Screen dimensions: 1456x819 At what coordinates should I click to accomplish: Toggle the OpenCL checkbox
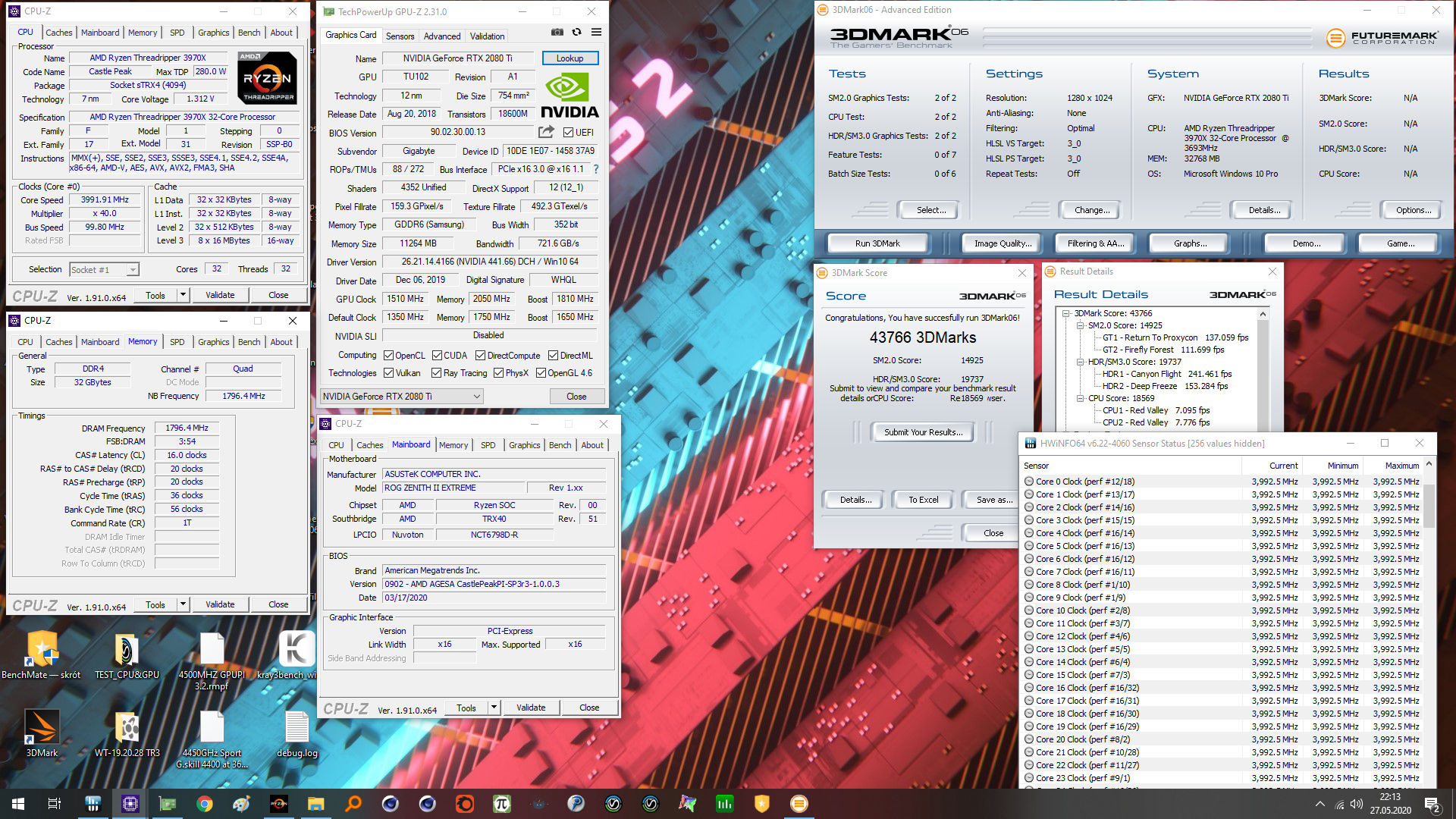coord(388,356)
